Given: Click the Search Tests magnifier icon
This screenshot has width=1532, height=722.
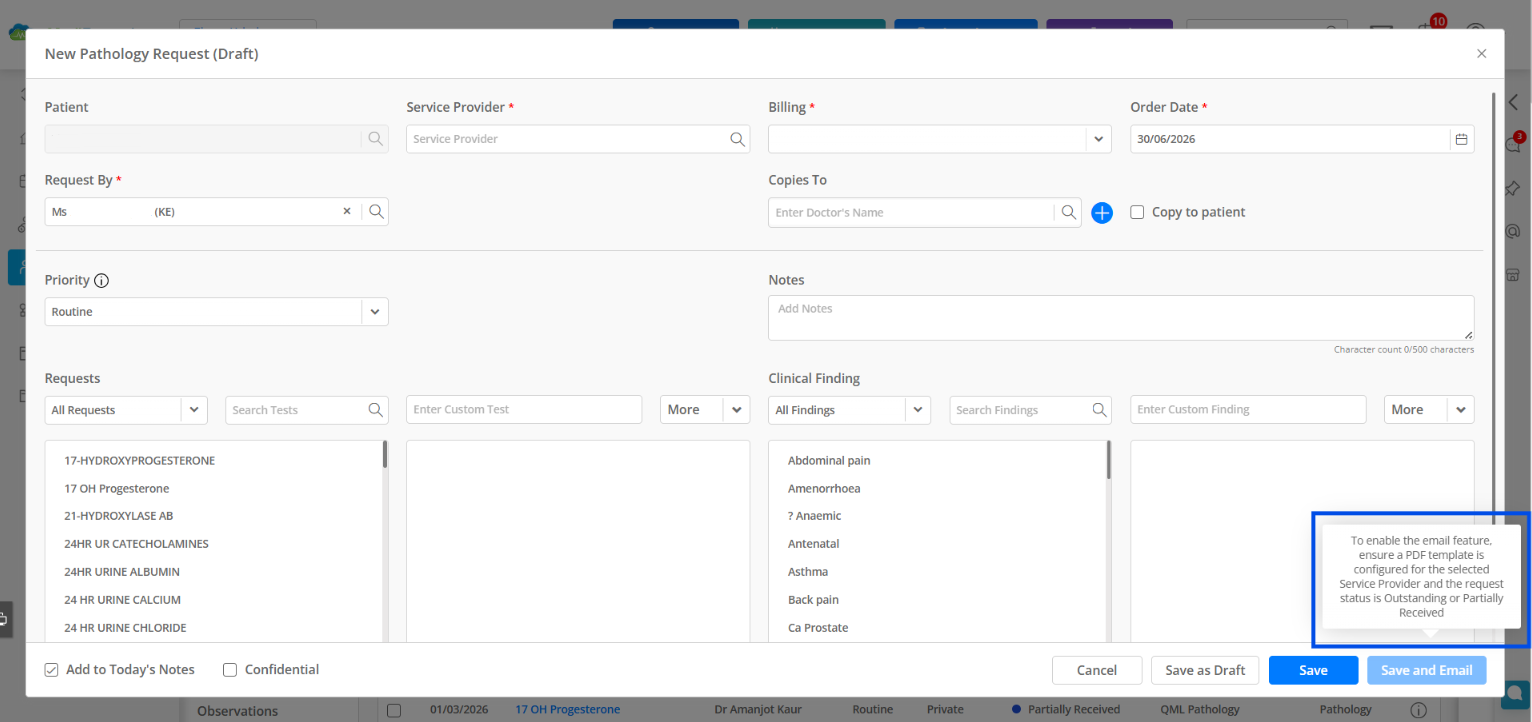Looking at the screenshot, I should coord(376,409).
